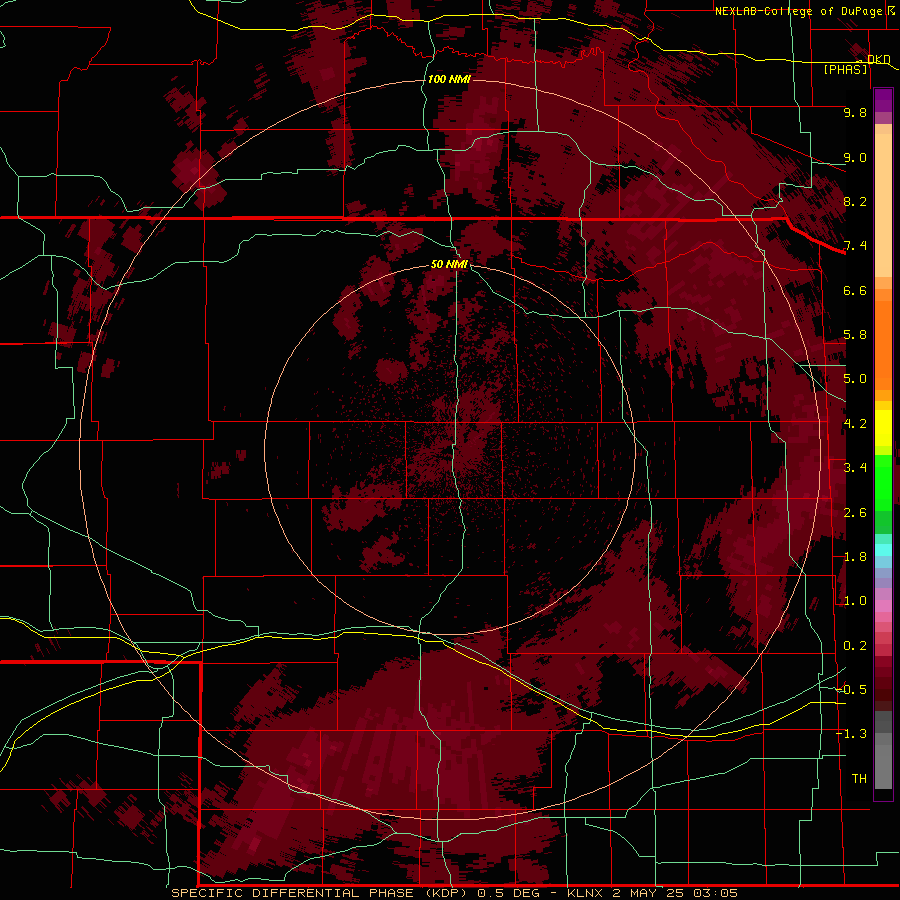Click the 4.2 scale value
The image size is (900, 900).
click(855, 424)
